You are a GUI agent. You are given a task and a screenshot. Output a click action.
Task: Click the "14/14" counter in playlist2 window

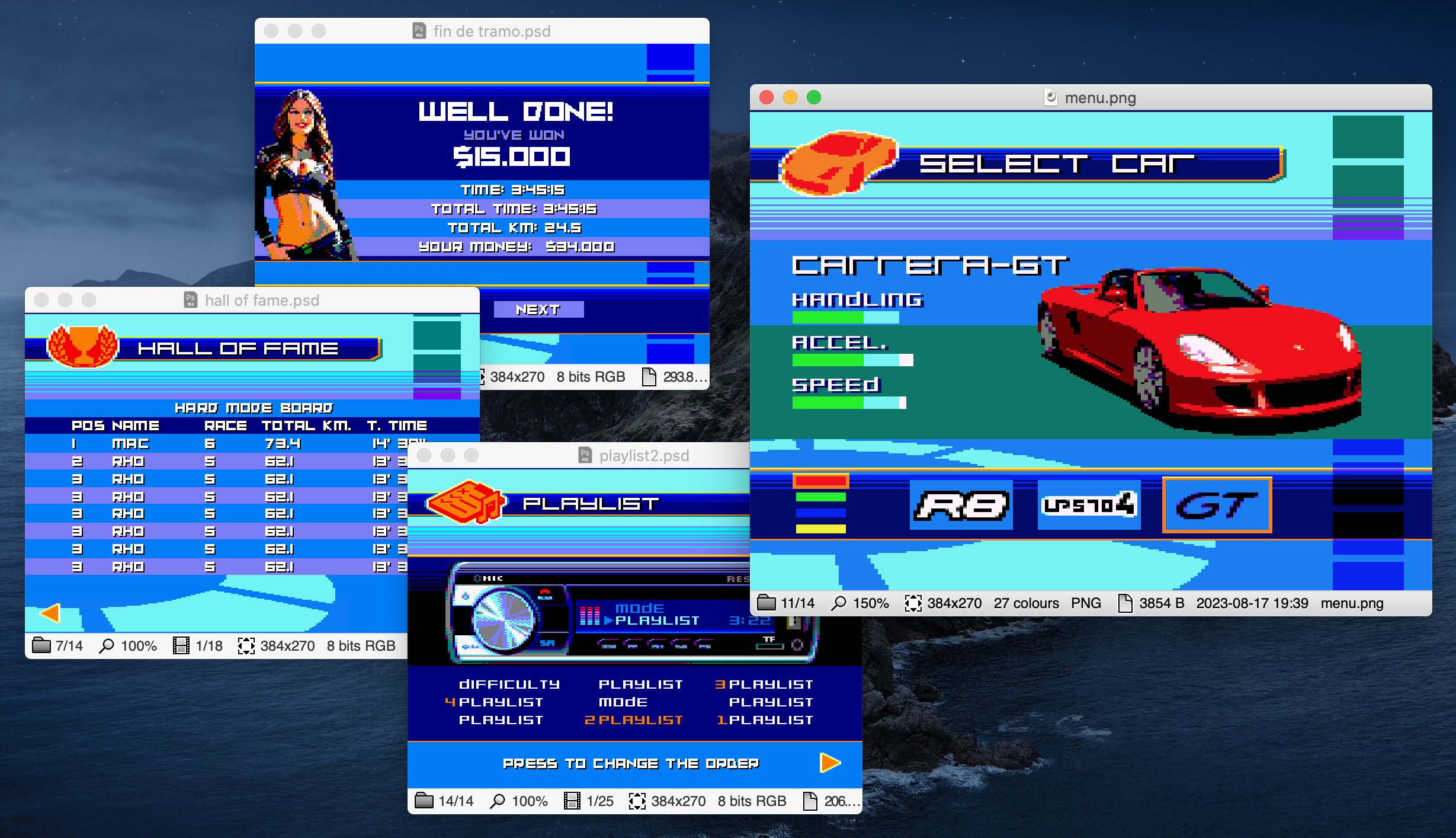click(456, 801)
